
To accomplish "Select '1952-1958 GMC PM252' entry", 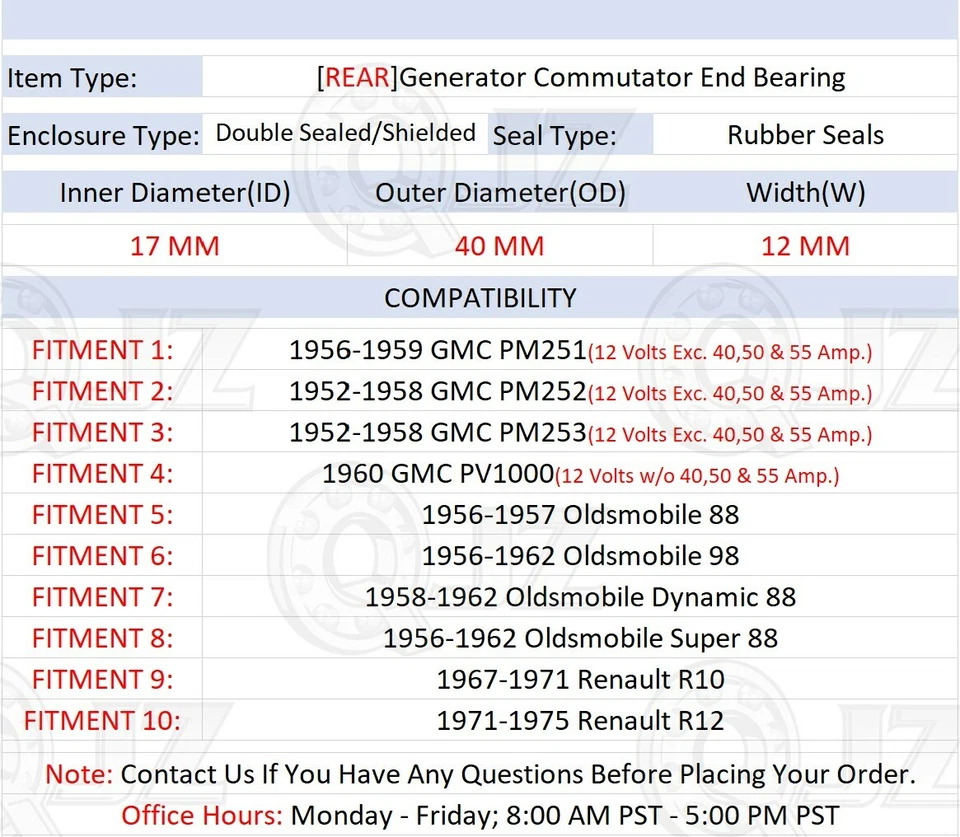I will click(438, 391).
